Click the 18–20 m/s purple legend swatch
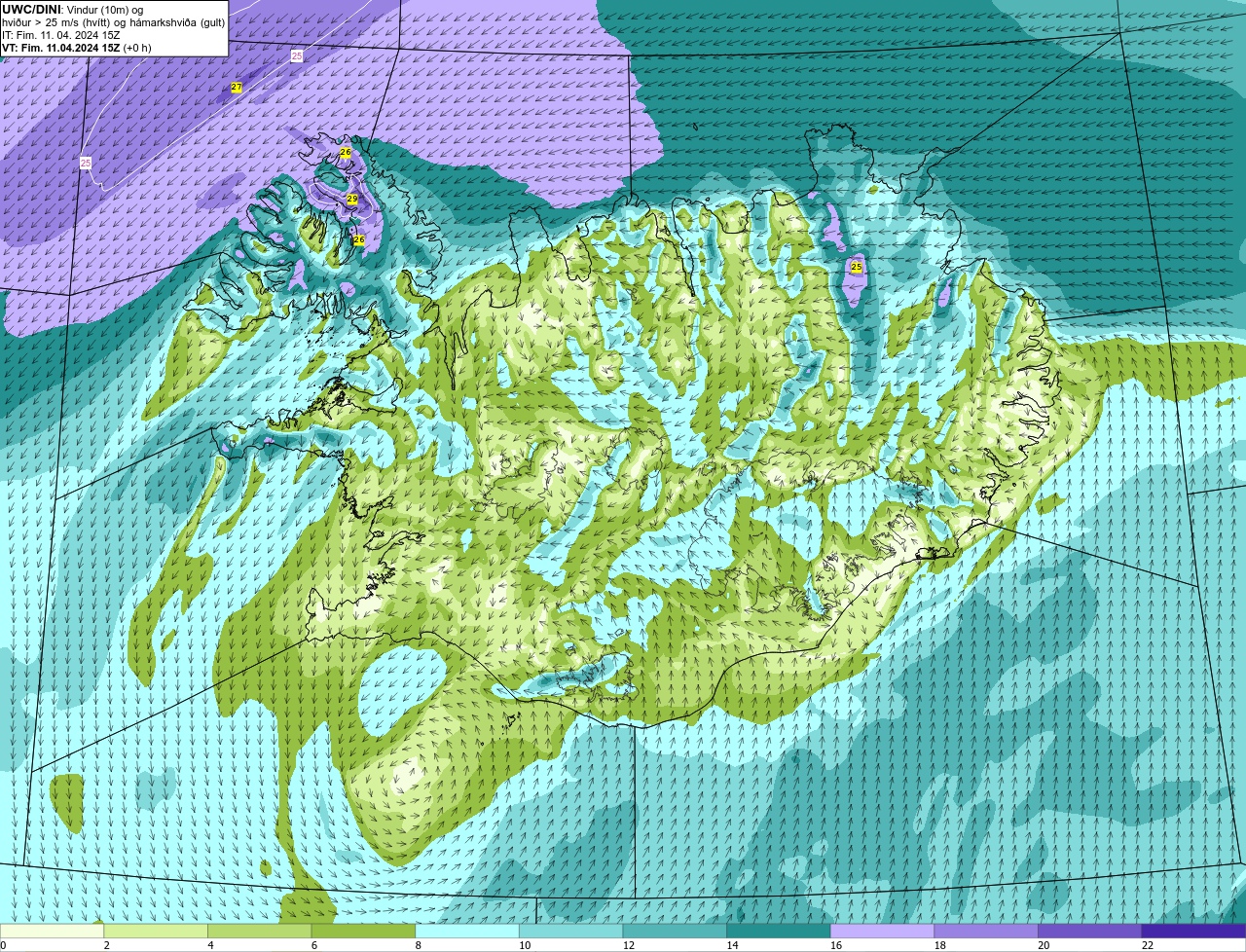This screenshot has height=952, width=1246. pyautogui.click(x=986, y=931)
